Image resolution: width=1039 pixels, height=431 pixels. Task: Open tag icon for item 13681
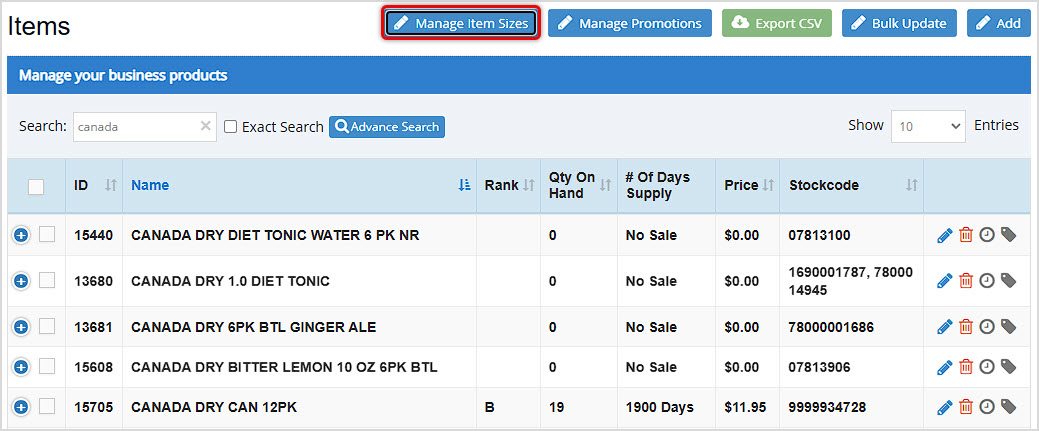[1009, 326]
